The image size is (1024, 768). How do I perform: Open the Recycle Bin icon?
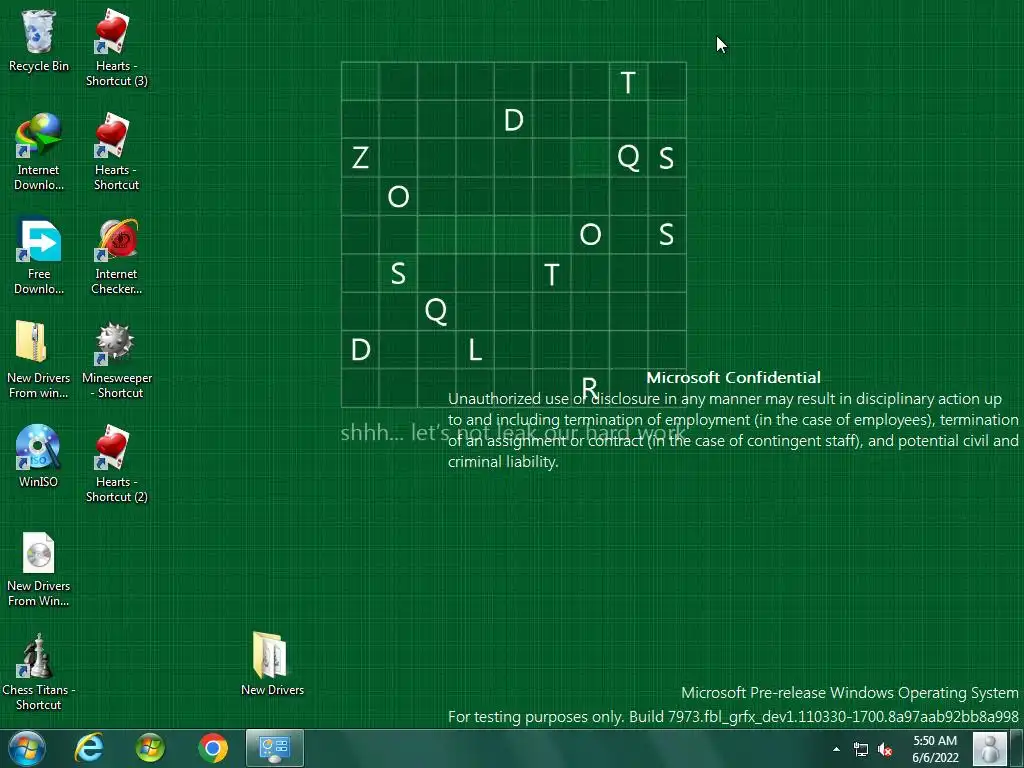(39, 42)
